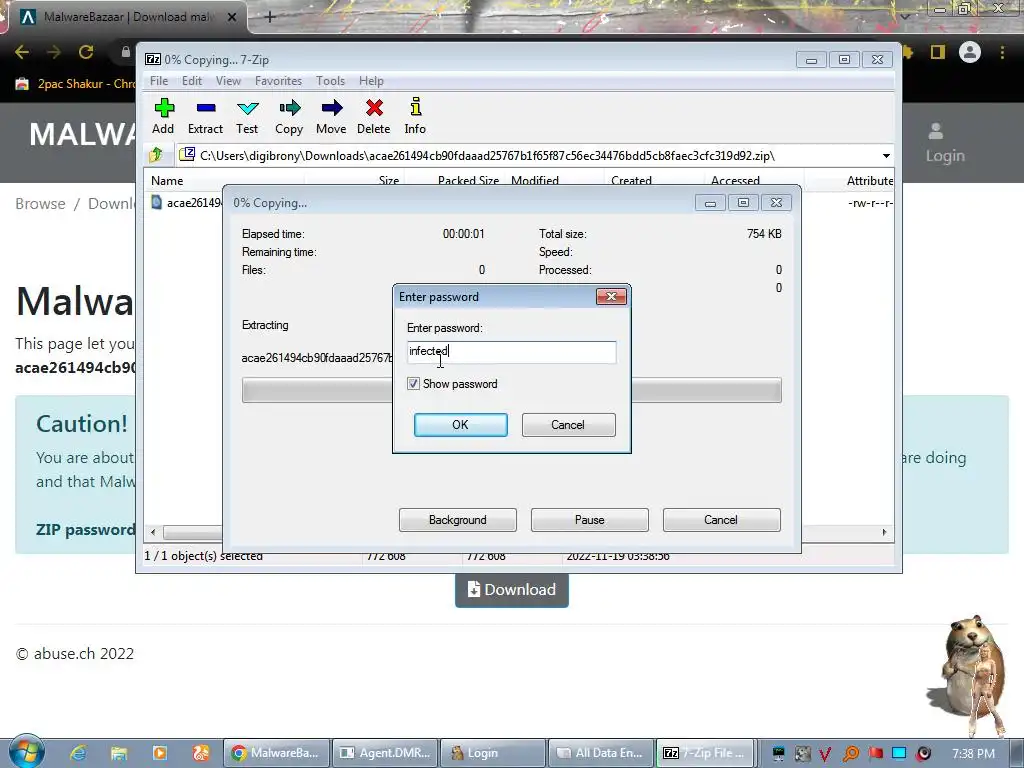The width and height of the screenshot is (1024, 768).
Task: Click the red flag tray icon
Action: (876, 753)
